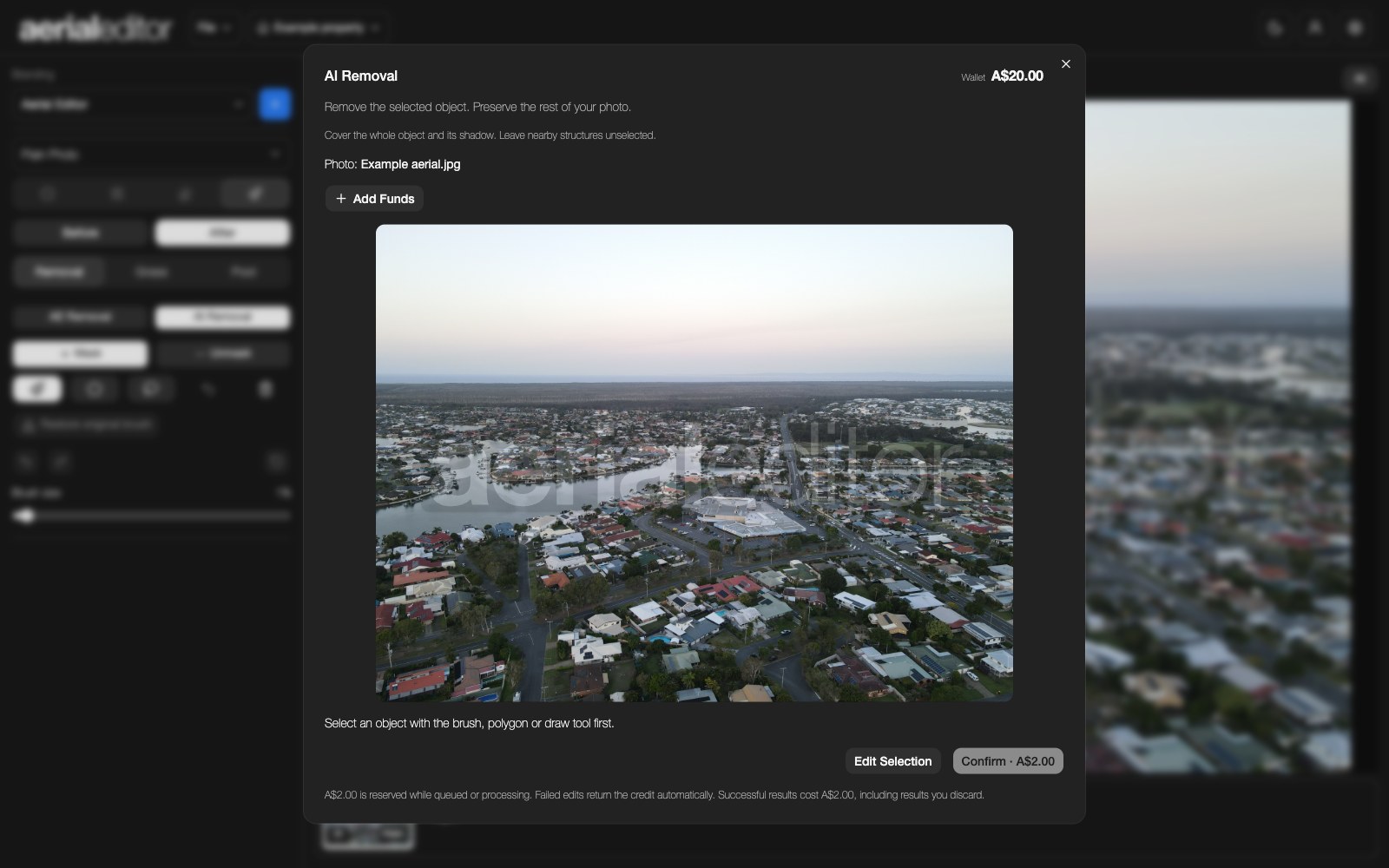
Task: Click the 'Select an object with the brush' message
Action: pyautogui.click(x=470, y=723)
